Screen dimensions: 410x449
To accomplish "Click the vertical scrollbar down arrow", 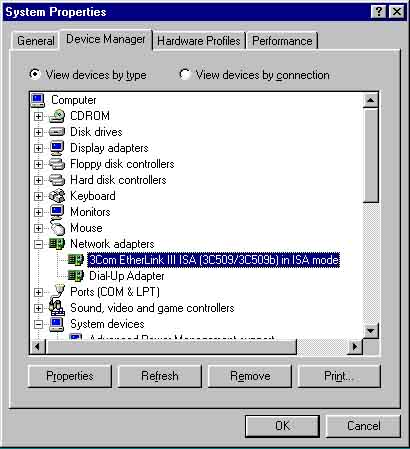I will pyautogui.click(x=371, y=331).
